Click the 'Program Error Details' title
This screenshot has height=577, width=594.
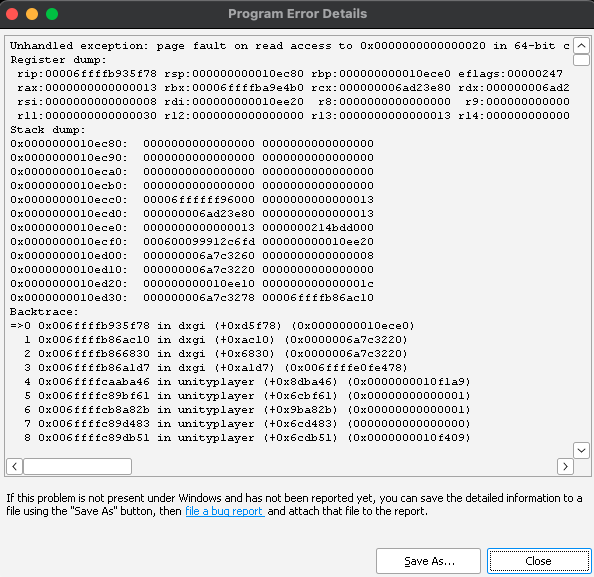tap(297, 14)
